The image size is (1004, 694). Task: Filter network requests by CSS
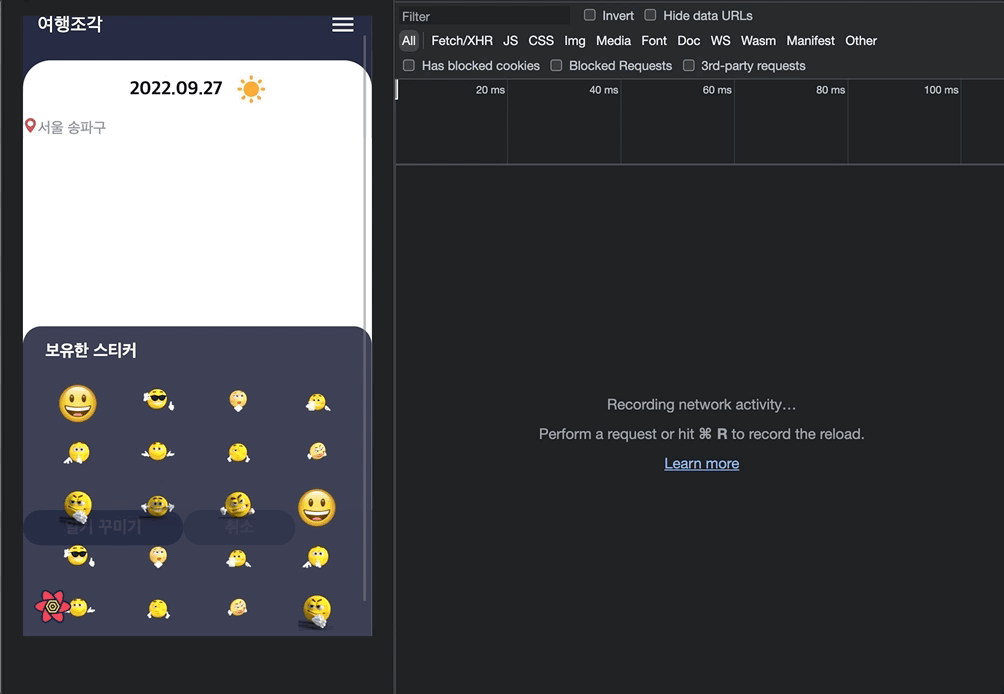tap(540, 41)
